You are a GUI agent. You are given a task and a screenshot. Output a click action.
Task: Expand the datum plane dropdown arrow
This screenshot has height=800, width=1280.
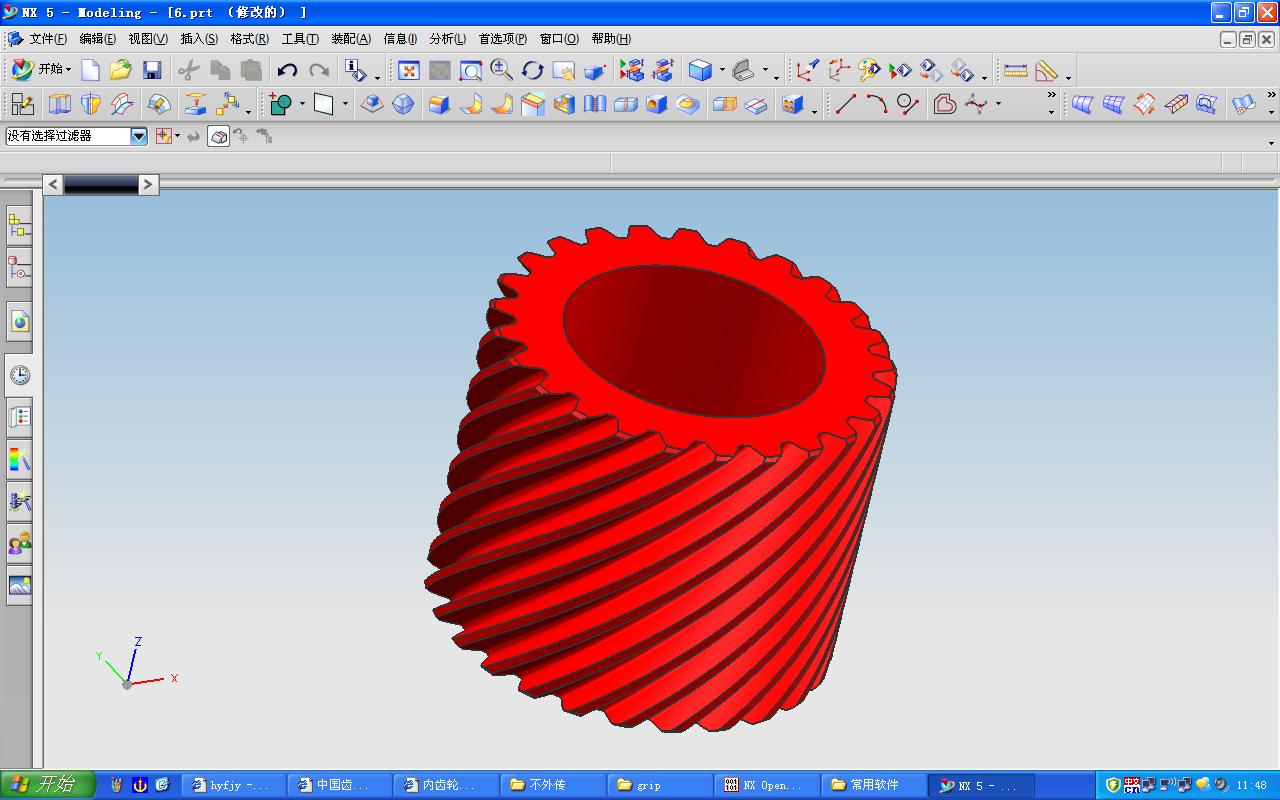(346, 104)
